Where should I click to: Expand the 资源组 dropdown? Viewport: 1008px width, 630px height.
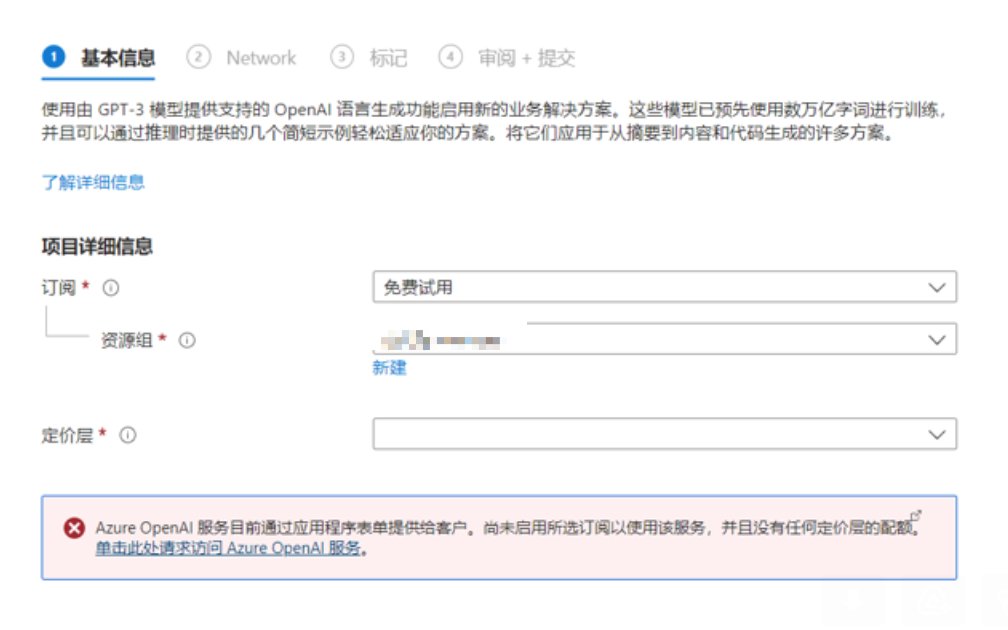point(664,339)
